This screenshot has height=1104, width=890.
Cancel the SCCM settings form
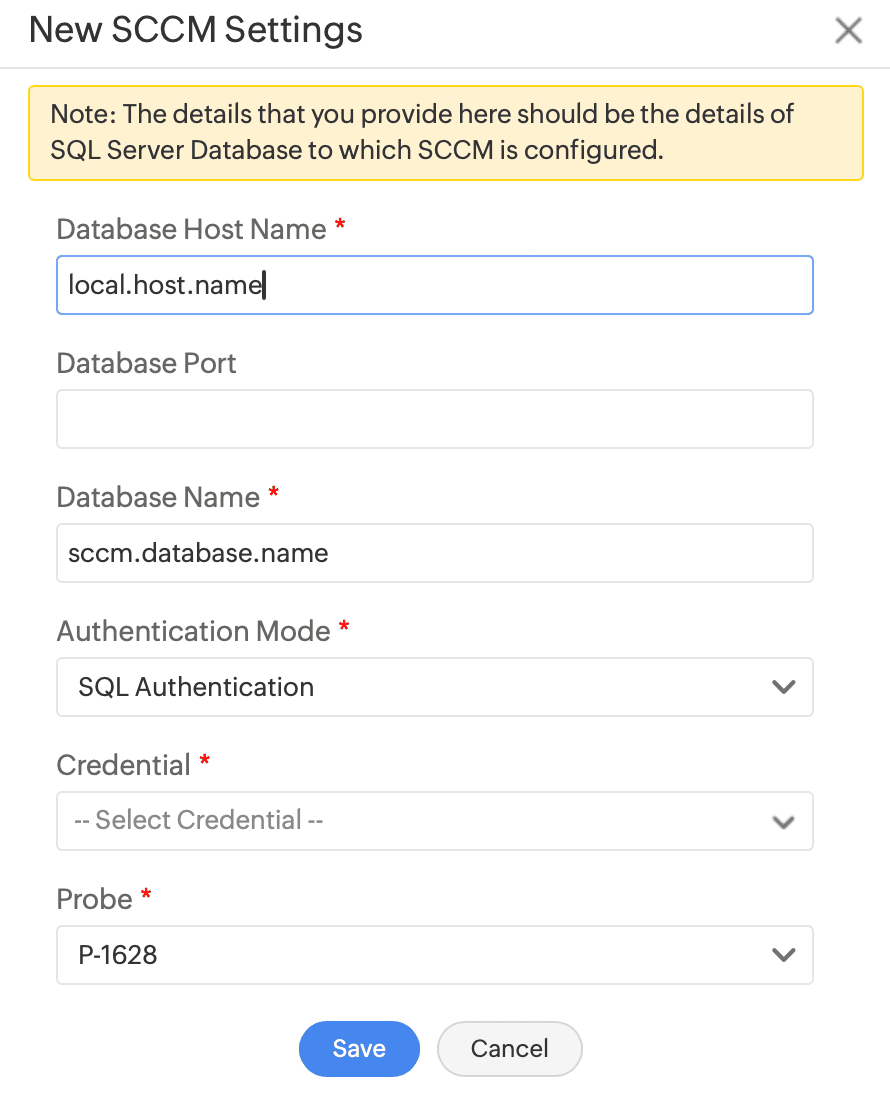click(509, 1048)
